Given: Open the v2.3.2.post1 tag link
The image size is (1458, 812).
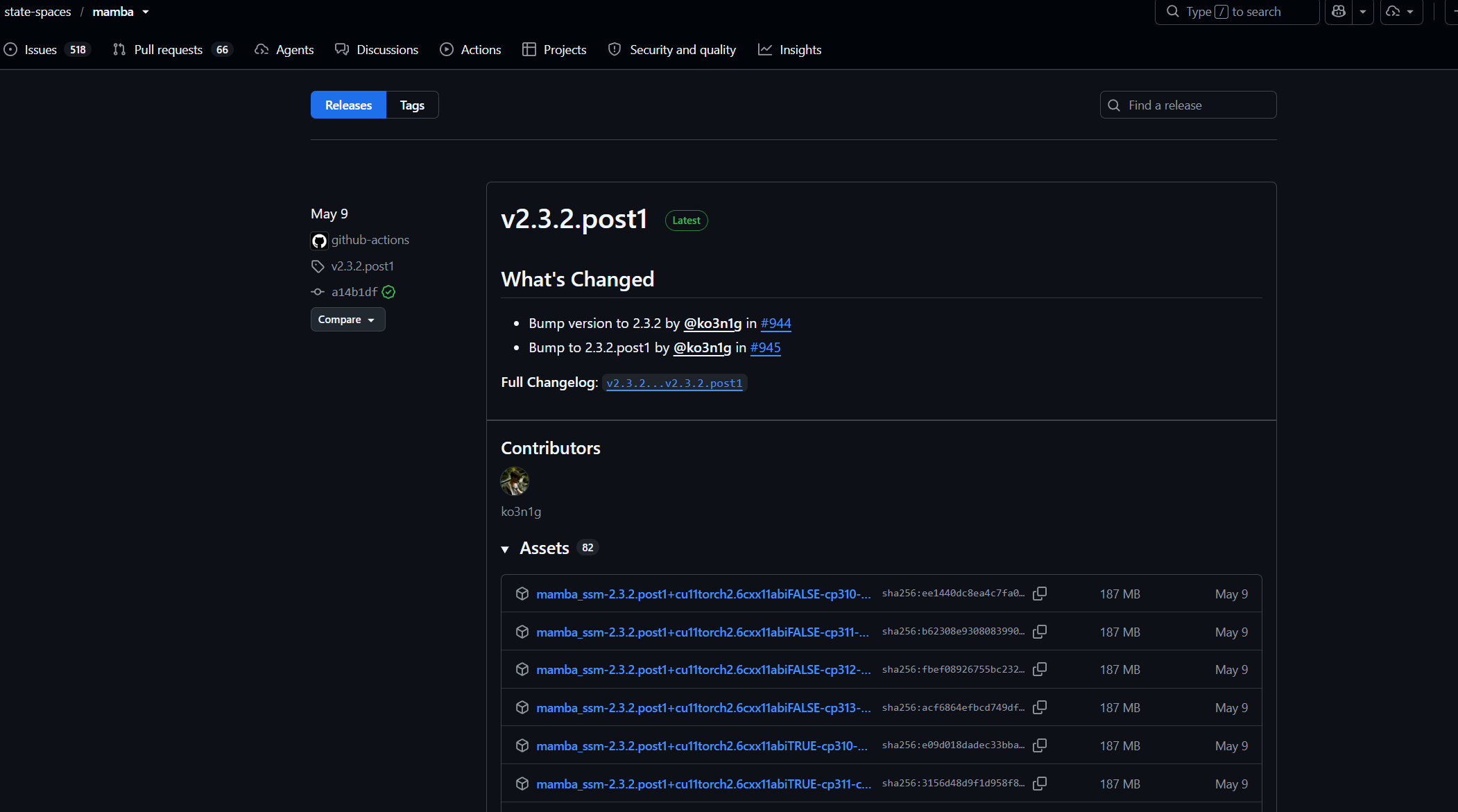Looking at the screenshot, I should [x=363, y=266].
